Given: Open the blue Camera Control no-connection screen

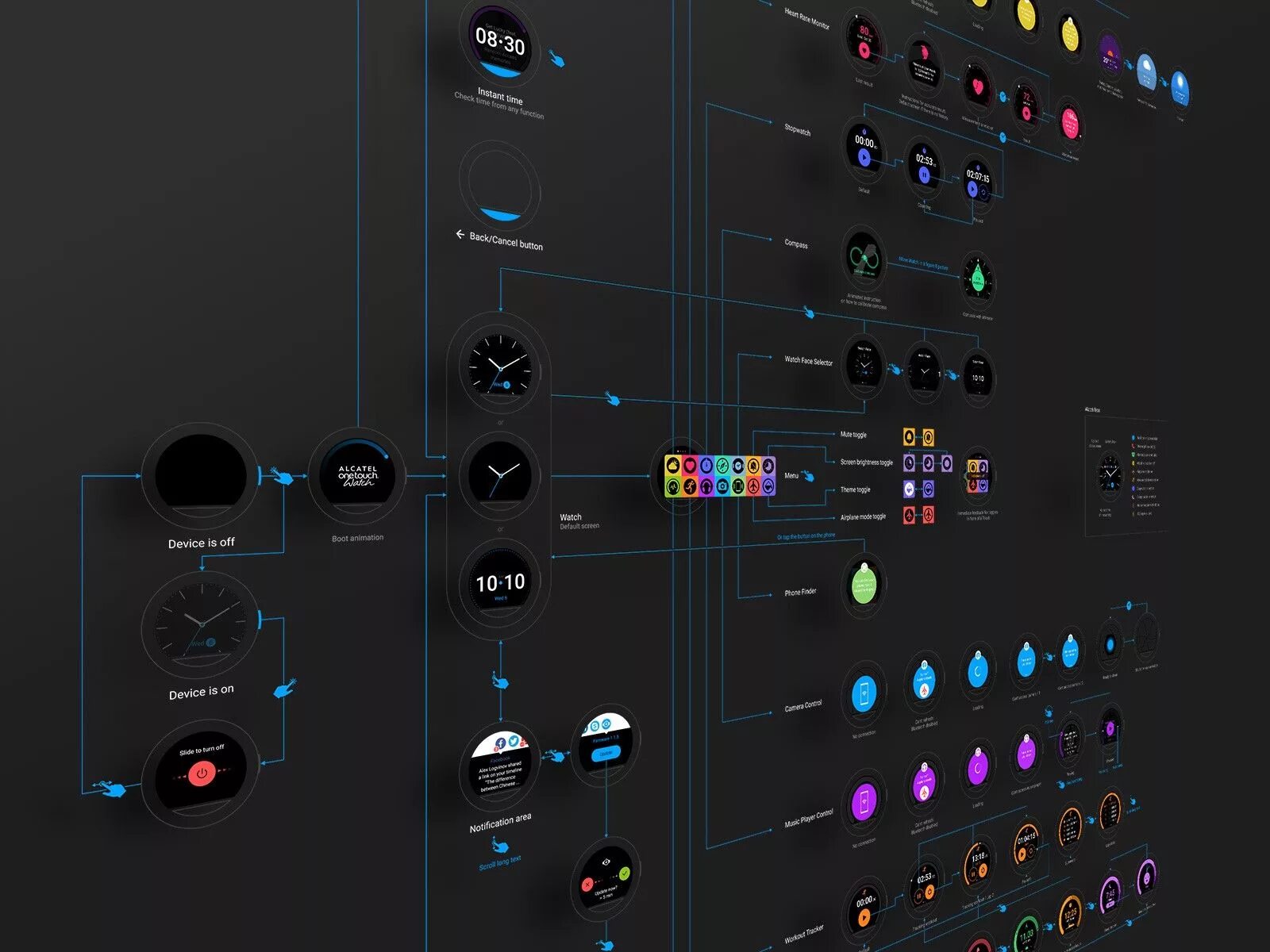Looking at the screenshot, I should (x=864, y=695).
